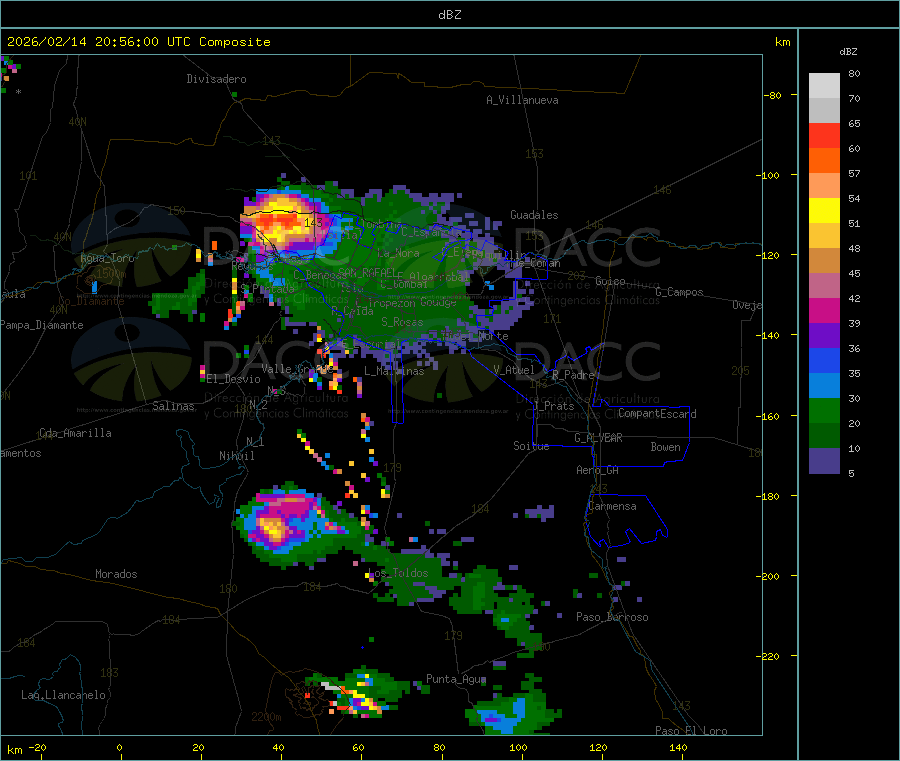Image resolution: width=900 pixels, height=761 pixels.
Task: Click the dusty pink 45-42 dBZ legend swatch
Action: 824,286
